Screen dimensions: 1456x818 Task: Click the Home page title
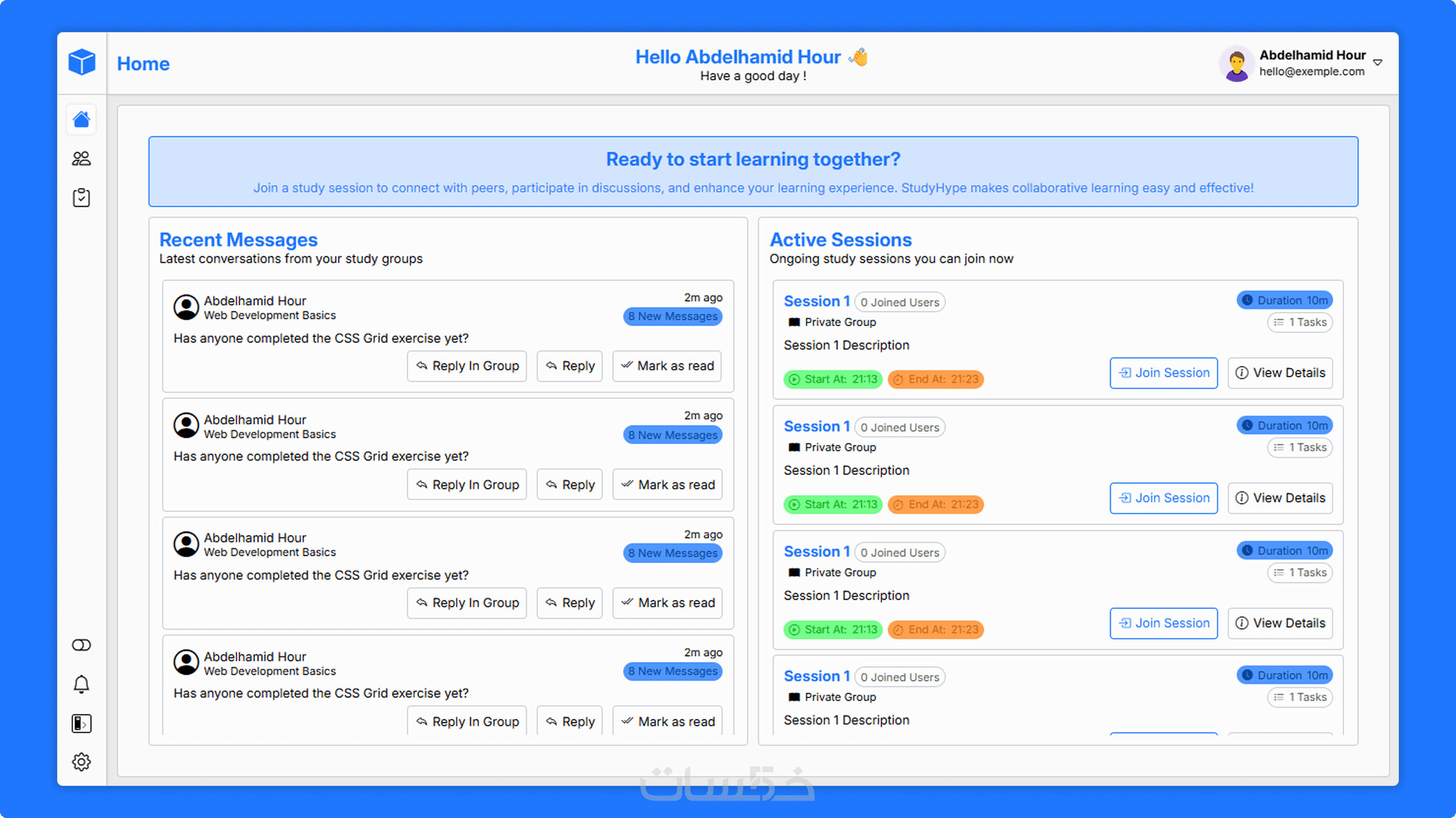[x=143, y=63]
